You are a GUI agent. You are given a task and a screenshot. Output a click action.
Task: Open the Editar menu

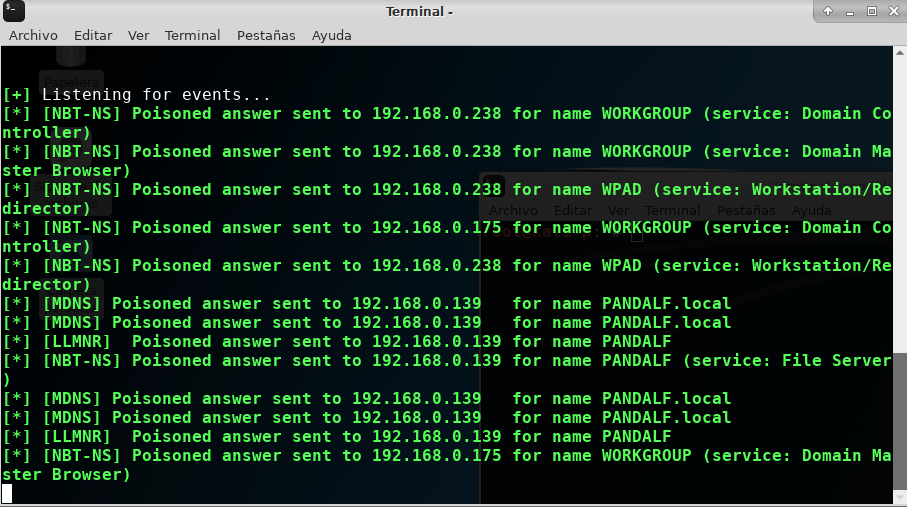pyautogui.click(x=93, y=35)
